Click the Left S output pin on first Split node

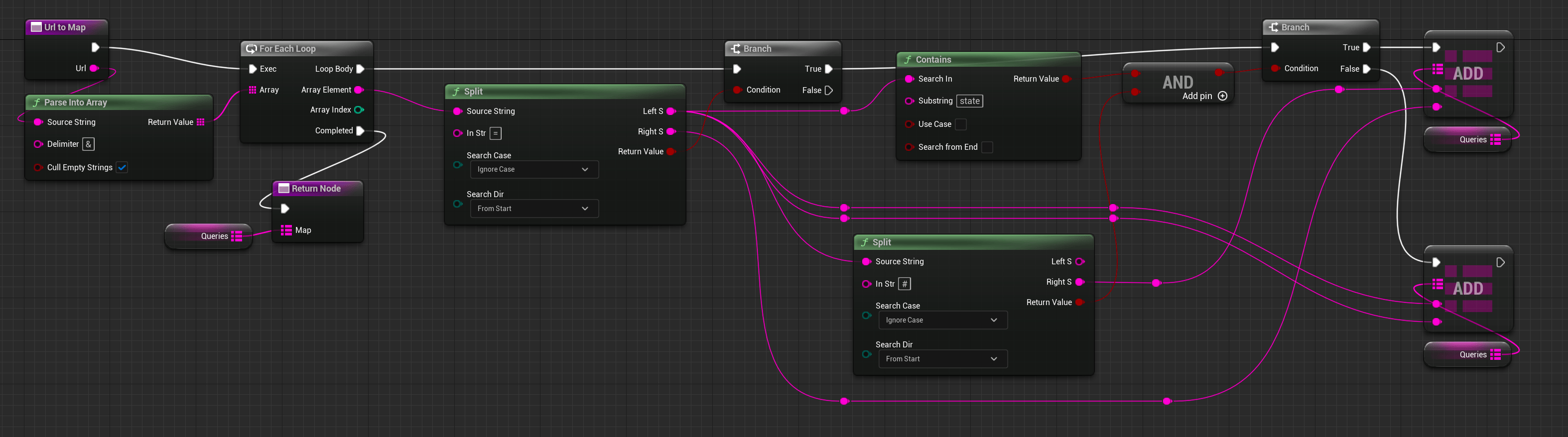tap(671, 111)
